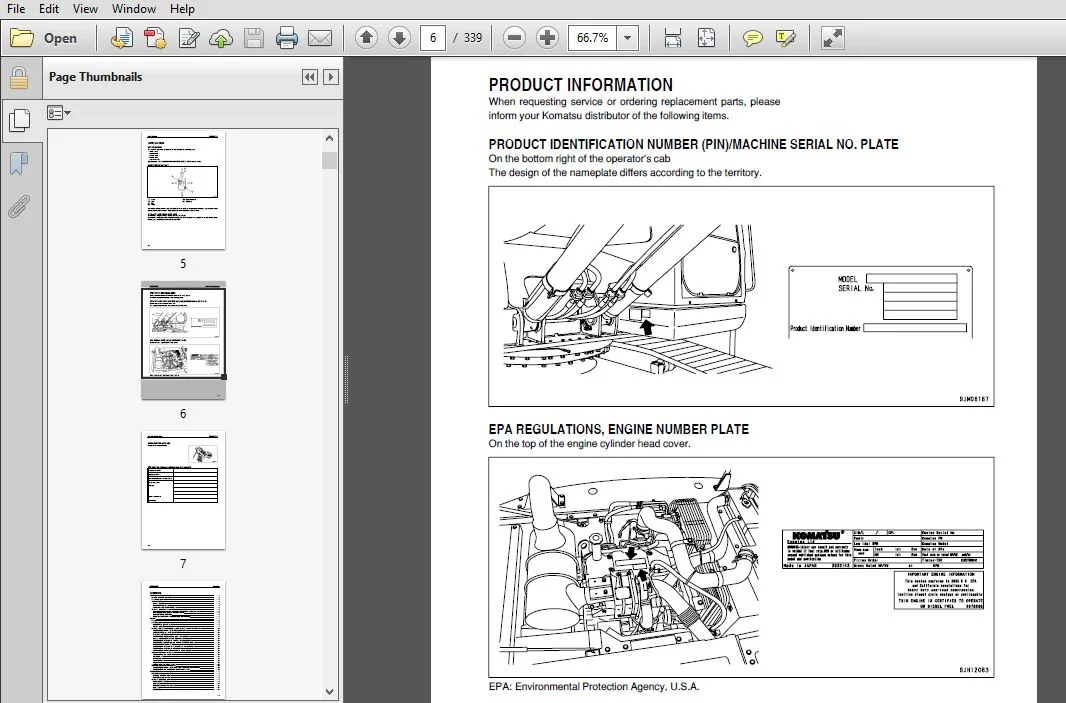Click the 'EPA: Environmental Protection Agency, U.S.A.' text
Image resolution: width=1066 pixels, height=703 pixels.
point(594,687)
